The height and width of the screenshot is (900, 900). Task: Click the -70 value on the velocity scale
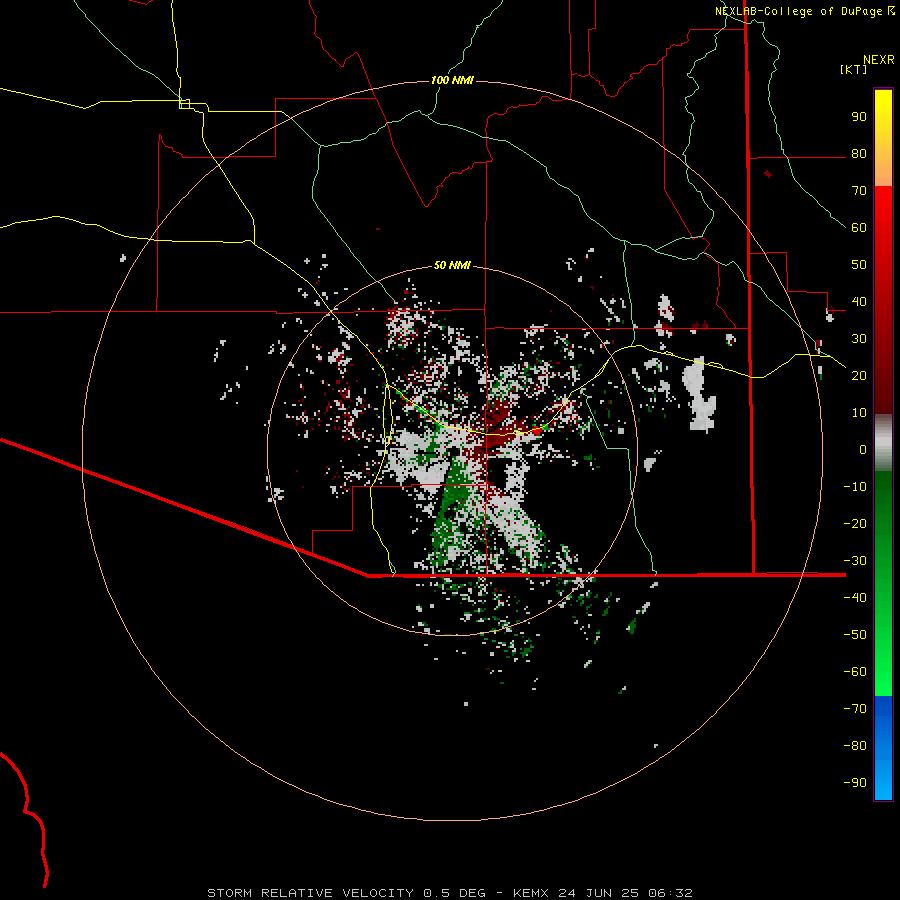(855, 709)
